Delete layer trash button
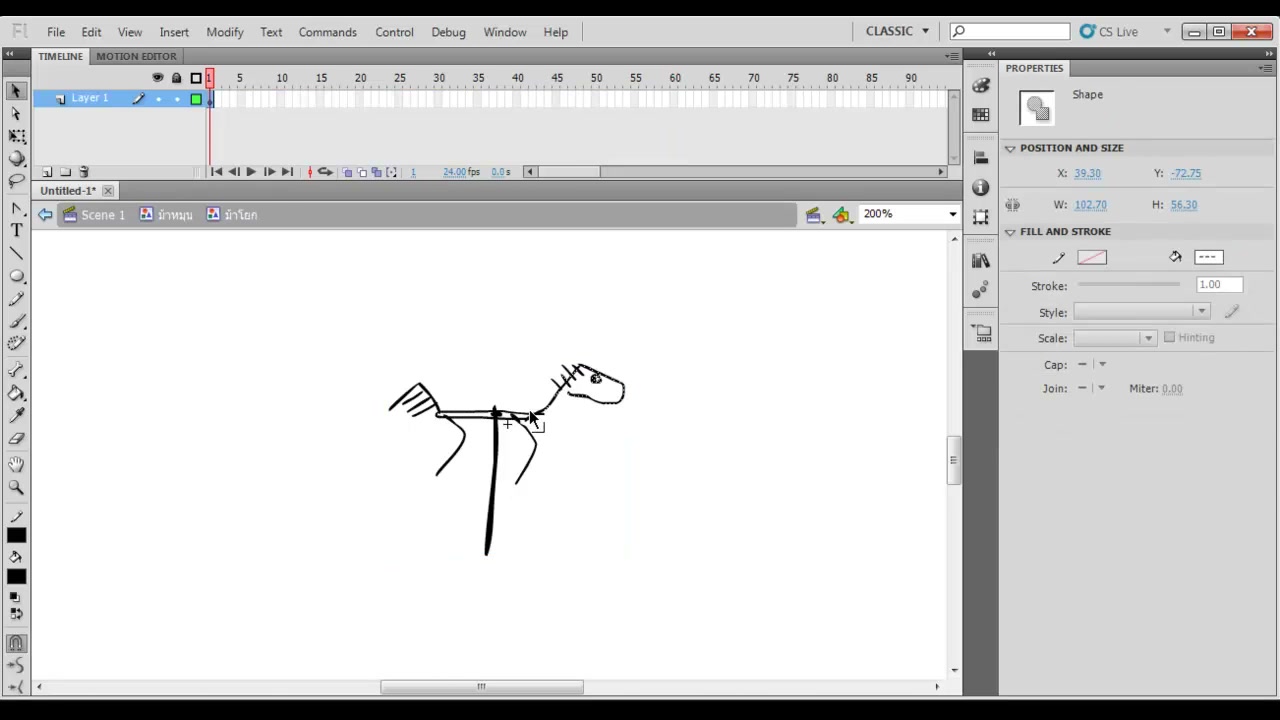The height and width of the screenshot is (720, 1280). click(84, 172)
